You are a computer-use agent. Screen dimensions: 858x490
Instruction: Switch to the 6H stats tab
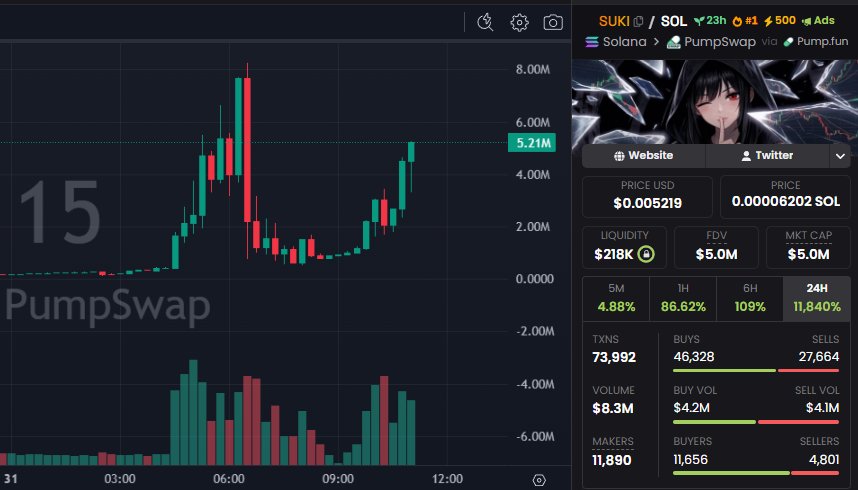749,299
